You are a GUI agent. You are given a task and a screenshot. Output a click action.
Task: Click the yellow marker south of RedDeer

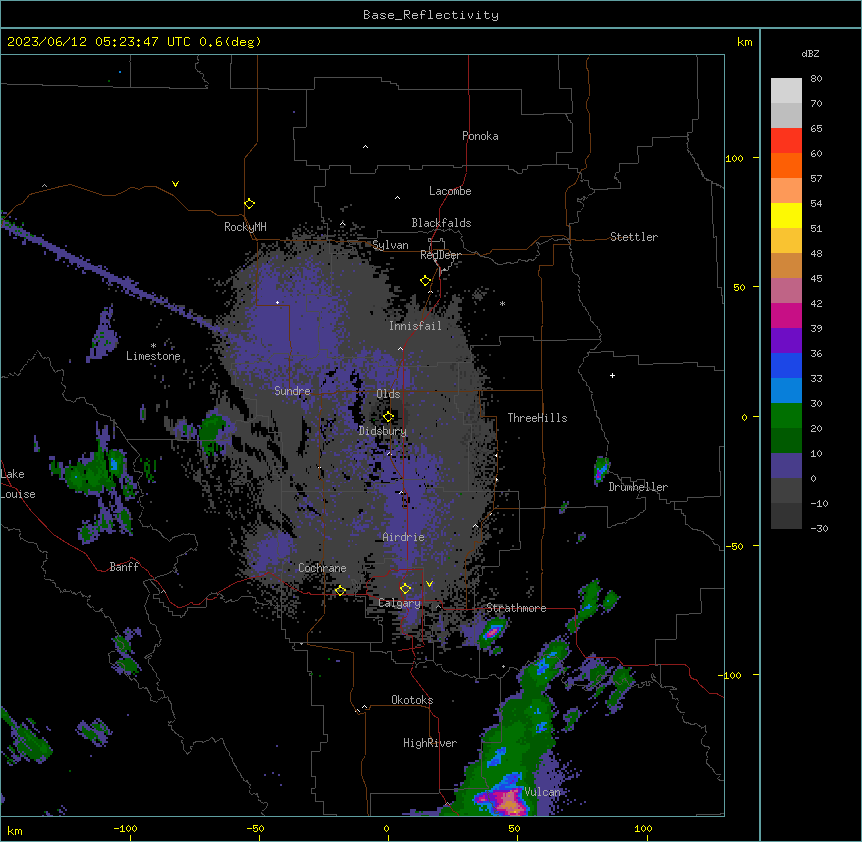pyautogui.click(x=425, y=281)
